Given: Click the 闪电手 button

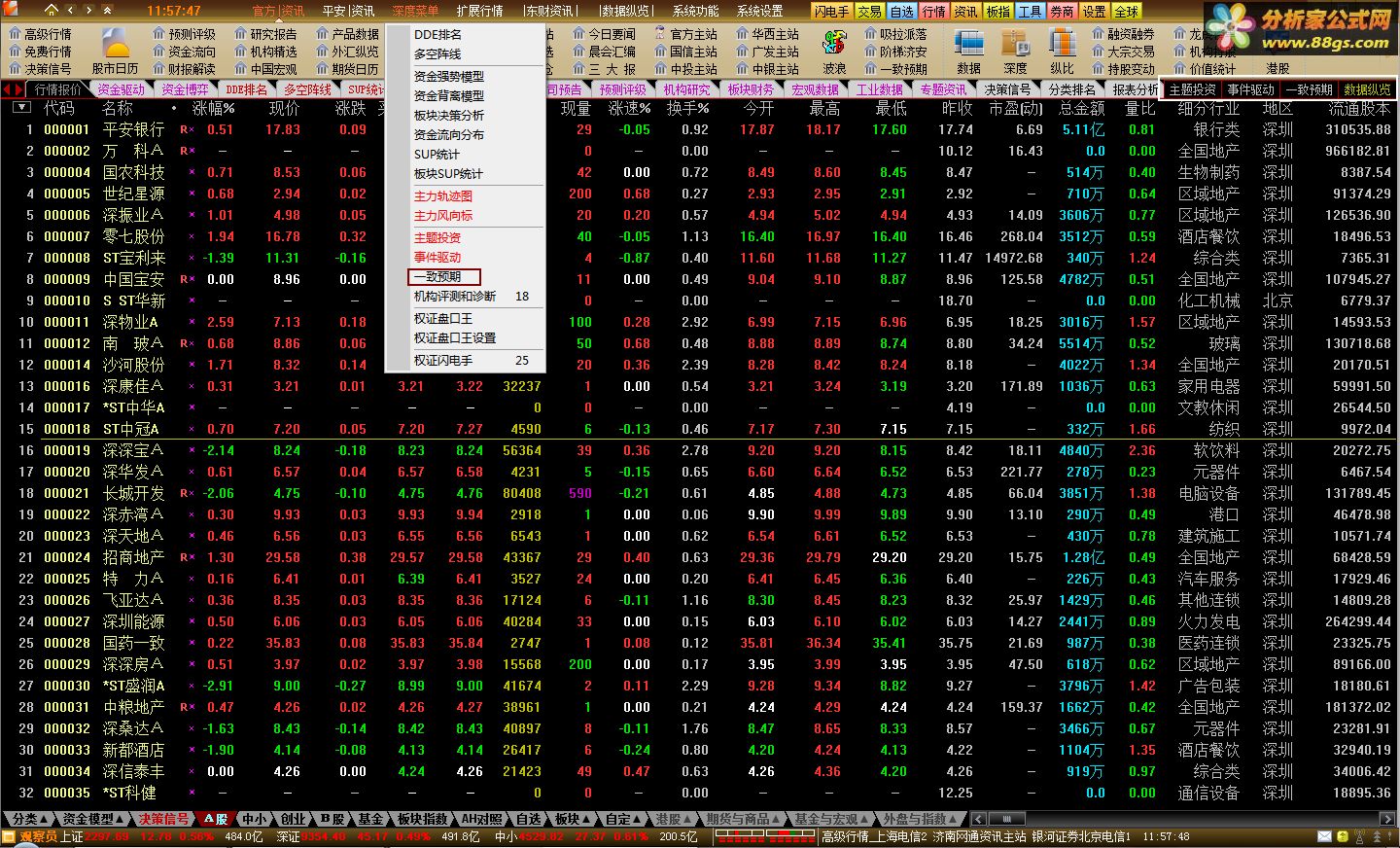Looking at the screenshot, I should [x=832, y=12].
